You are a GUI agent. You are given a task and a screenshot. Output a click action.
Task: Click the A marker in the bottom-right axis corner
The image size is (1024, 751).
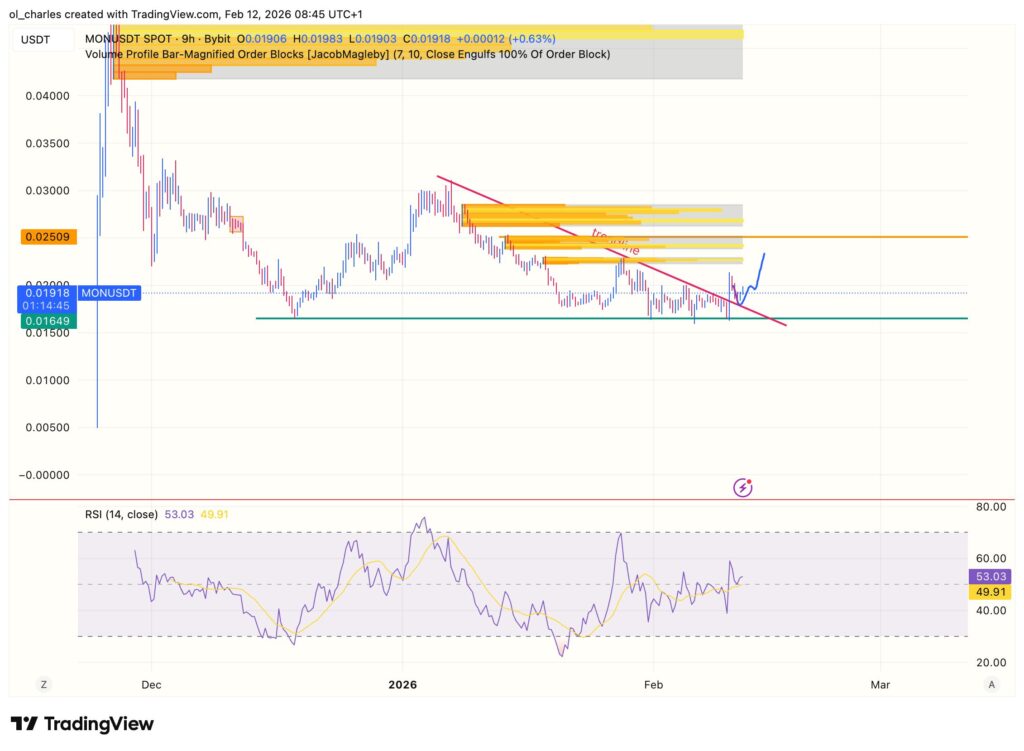[x=993, y=685]
